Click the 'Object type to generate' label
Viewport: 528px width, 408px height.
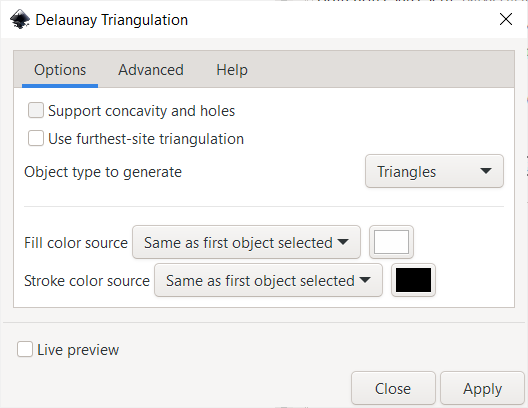[103, 172]
